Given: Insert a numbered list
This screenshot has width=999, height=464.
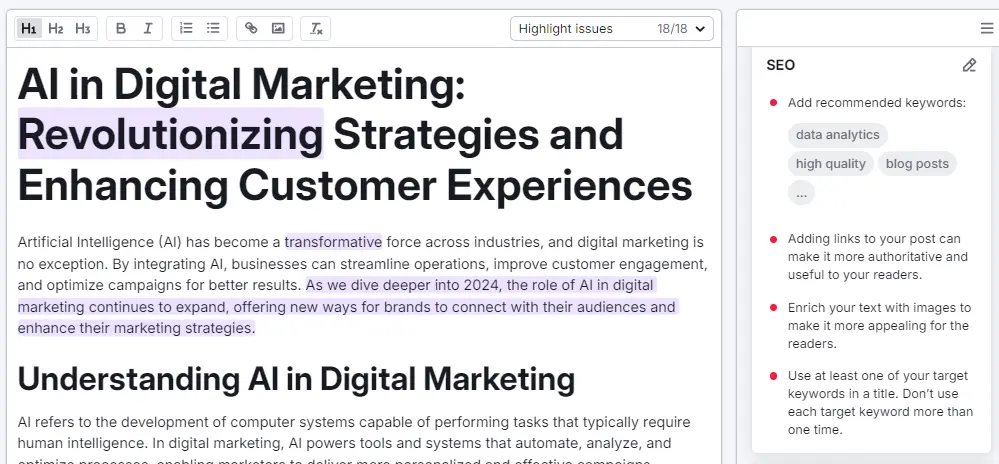Looking at the screenshot, I should click(186, 29).
